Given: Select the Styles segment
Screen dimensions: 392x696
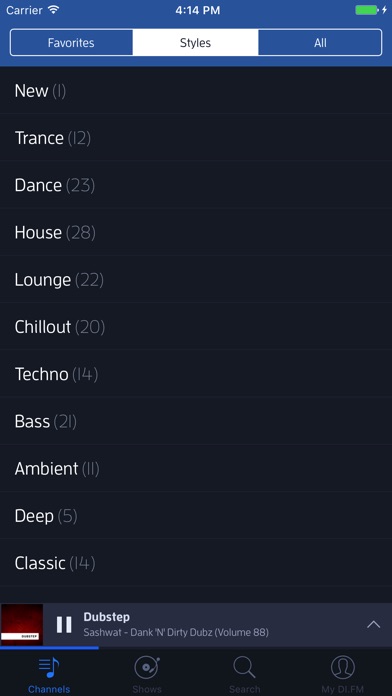Looking at the screenshot, I should (x=195, y=43).
